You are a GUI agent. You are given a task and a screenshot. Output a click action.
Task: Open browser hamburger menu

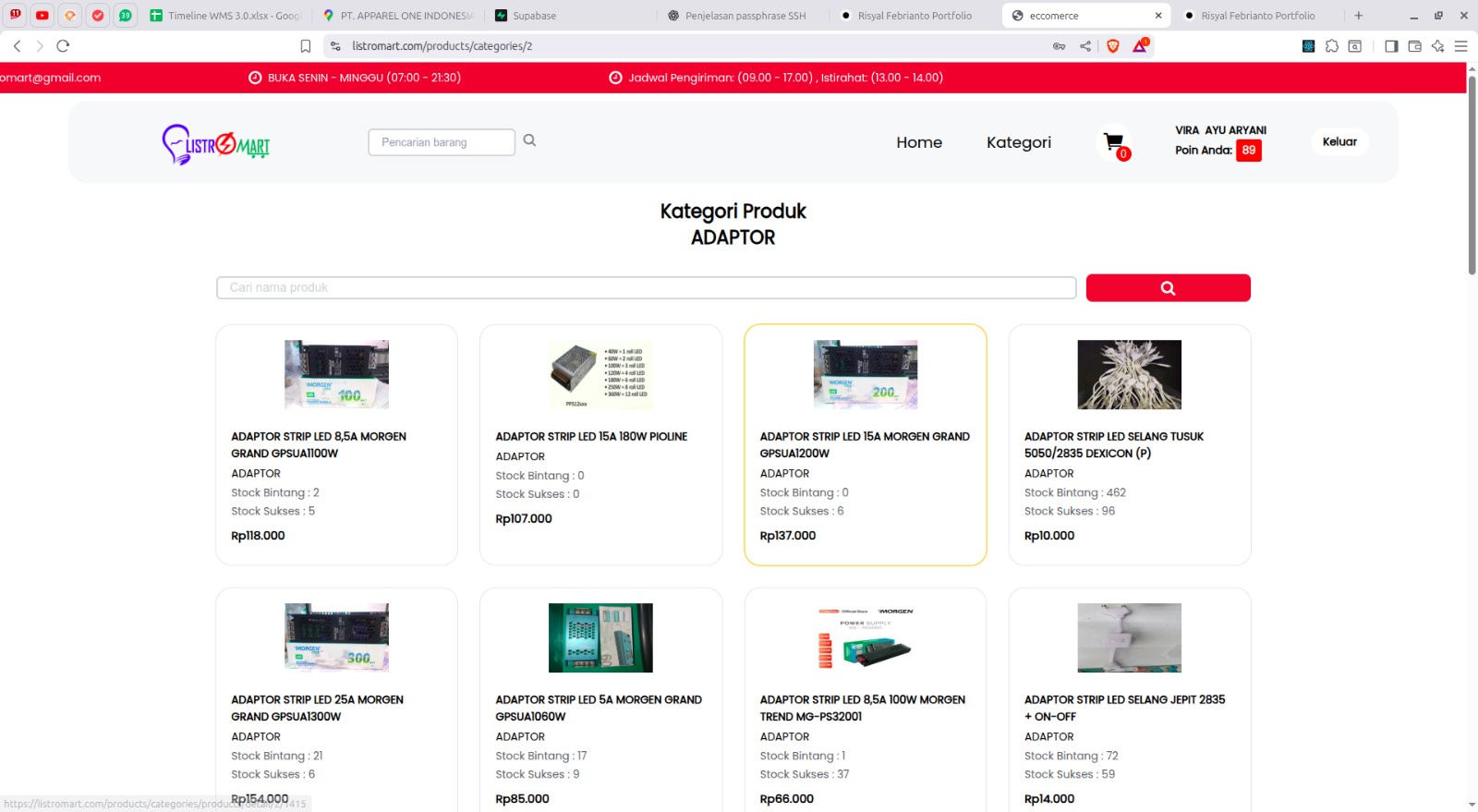coord(1460,46)
